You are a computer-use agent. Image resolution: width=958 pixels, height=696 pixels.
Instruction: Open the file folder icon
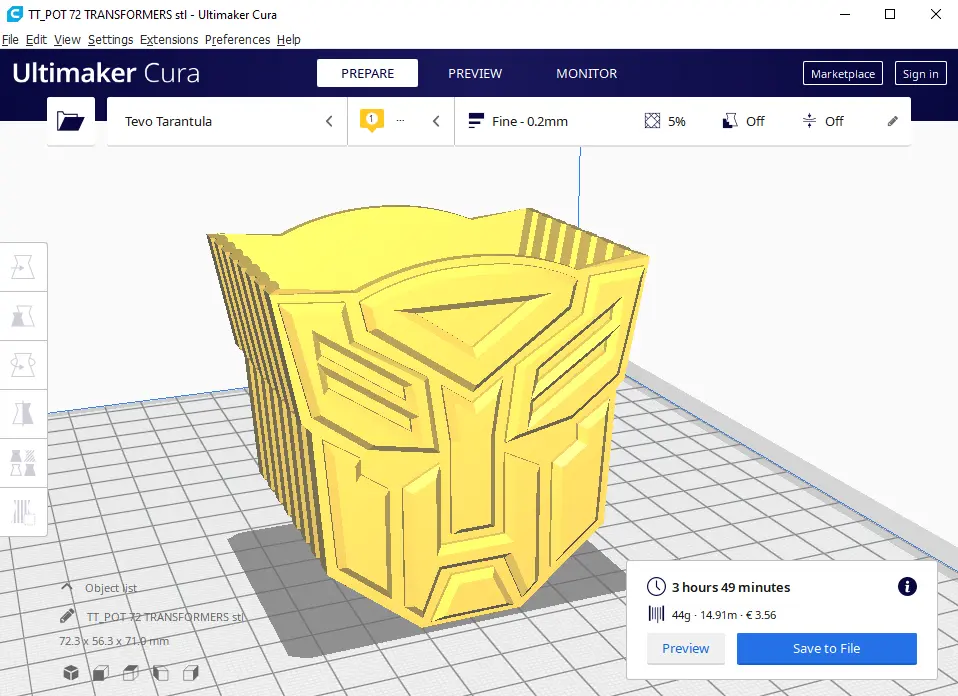point(70,121)
